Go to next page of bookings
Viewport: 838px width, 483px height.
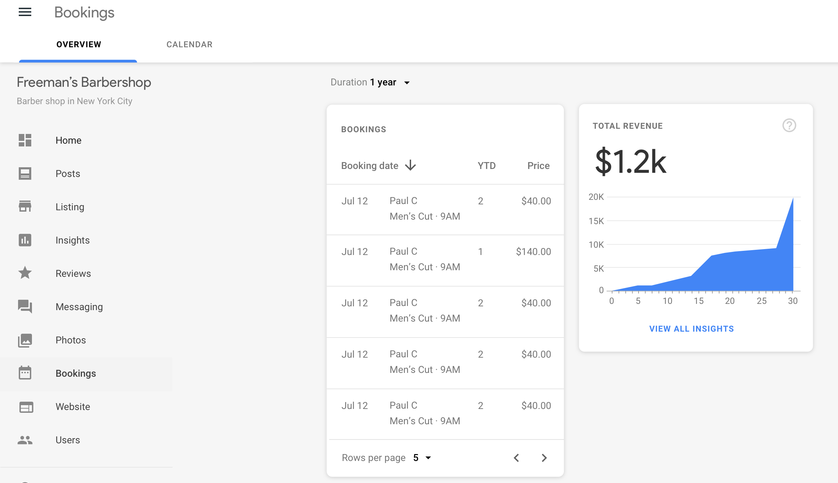coord(544,458)
